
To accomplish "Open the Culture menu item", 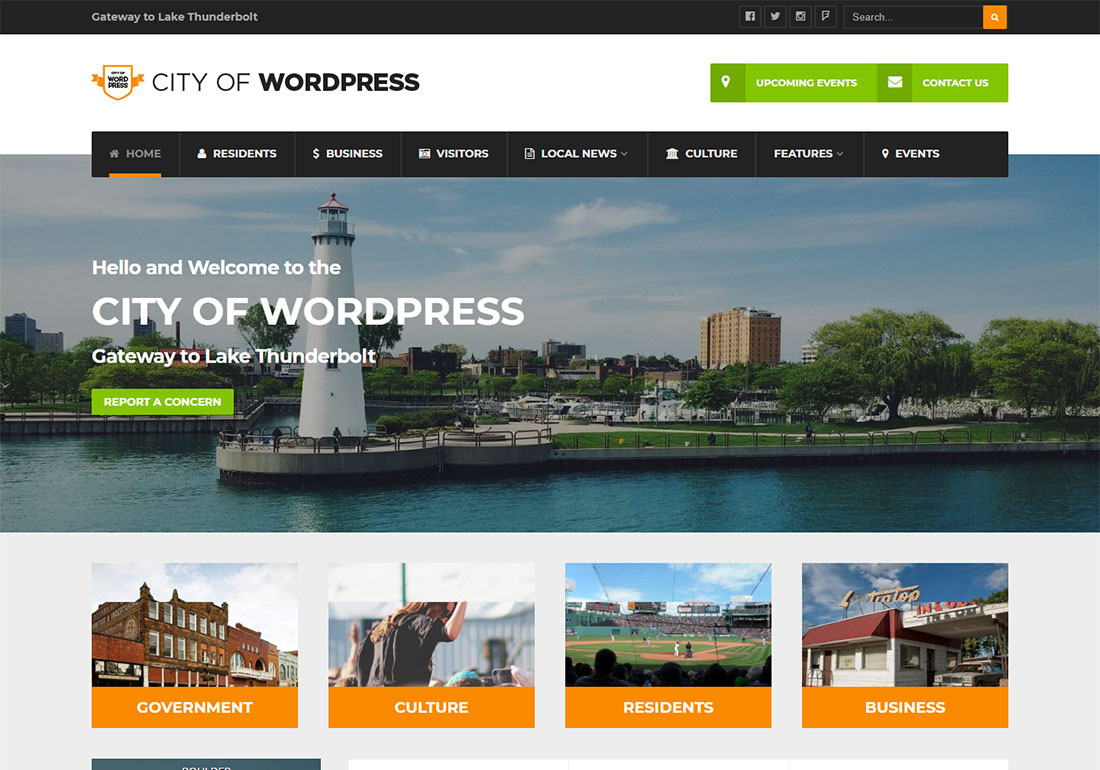I will point(702,154).
